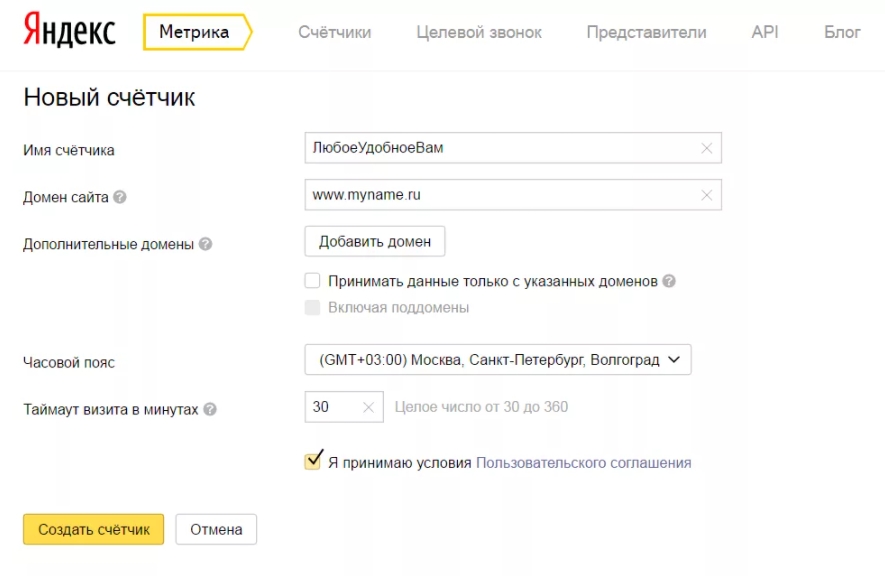Focus the Имя счётчика input field
The width and height of the screenshot is (885, 576).
pyautogui.click(x=513, y=148)
